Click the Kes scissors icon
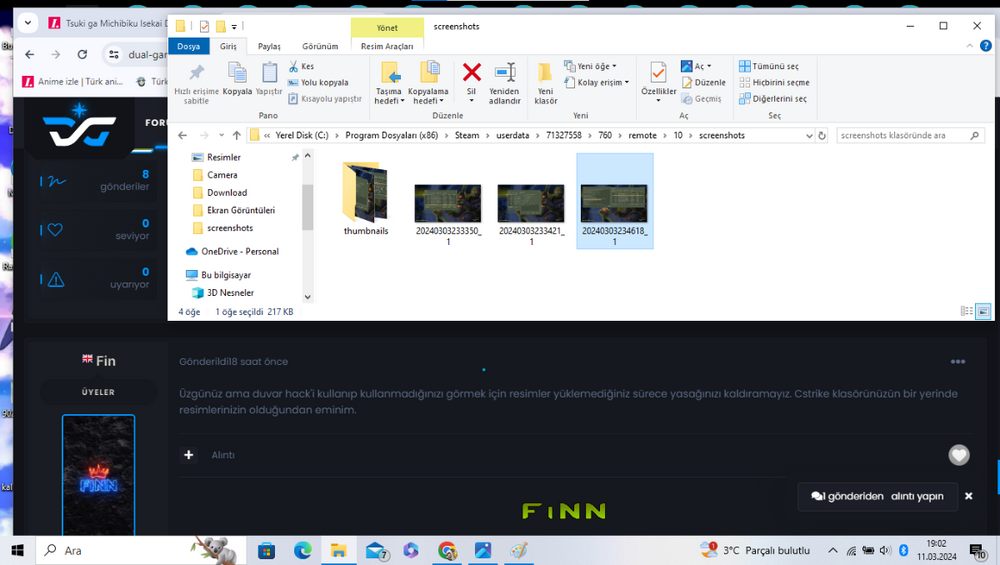 point(294,66)
